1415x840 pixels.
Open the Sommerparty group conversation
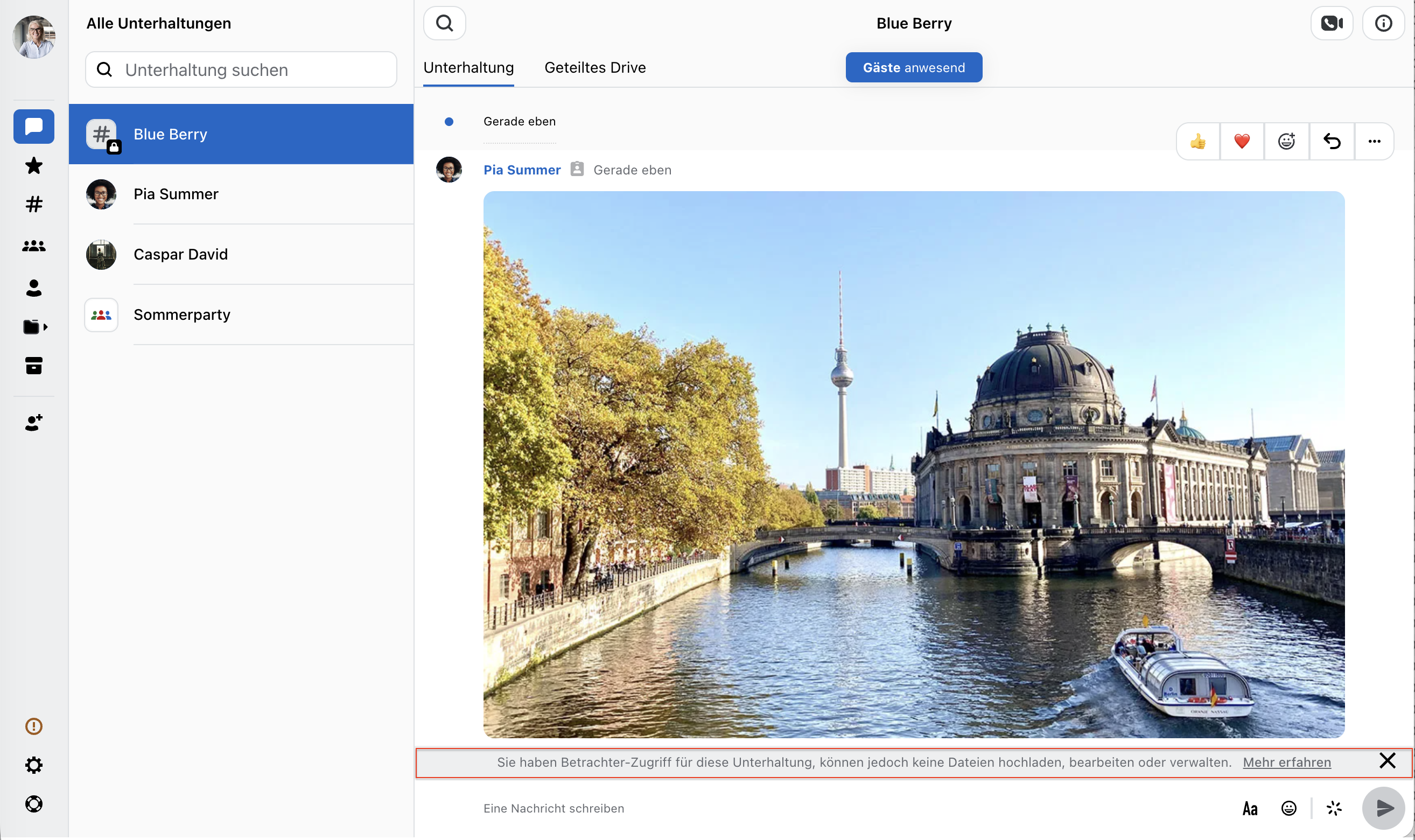click(241, 314)
